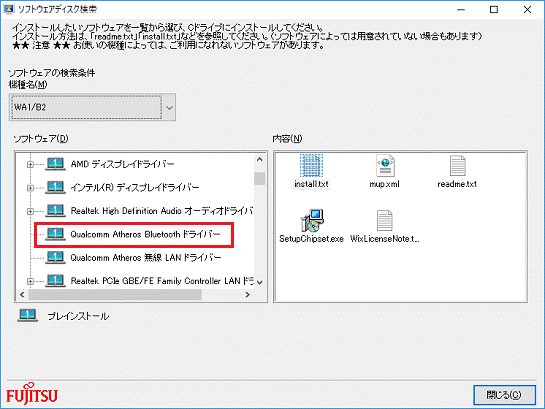
Task: Click the Intel(R) display driver laptop icon
Action: [56, 187]
